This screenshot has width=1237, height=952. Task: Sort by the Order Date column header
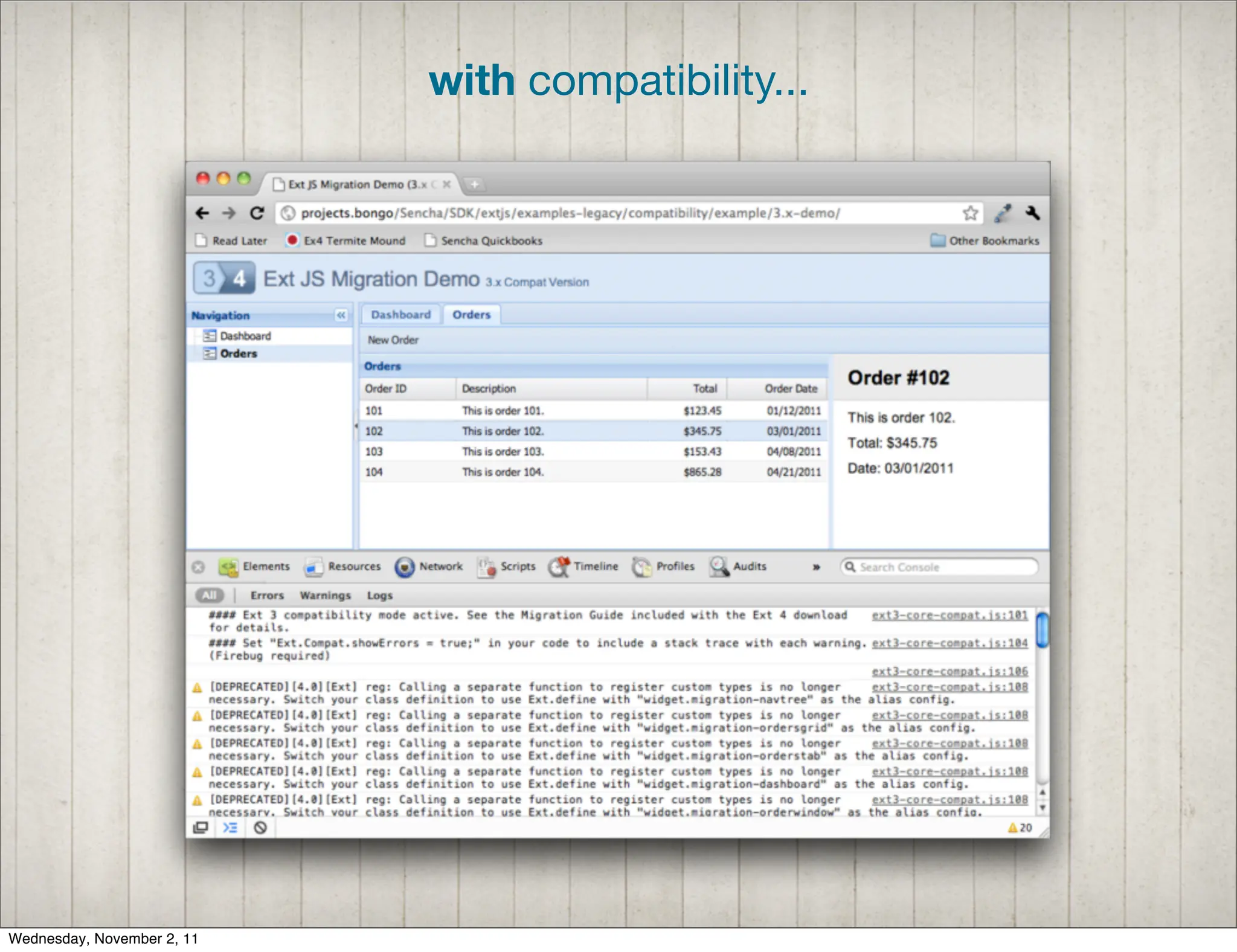pyautogui.click(x=777, y=388)
